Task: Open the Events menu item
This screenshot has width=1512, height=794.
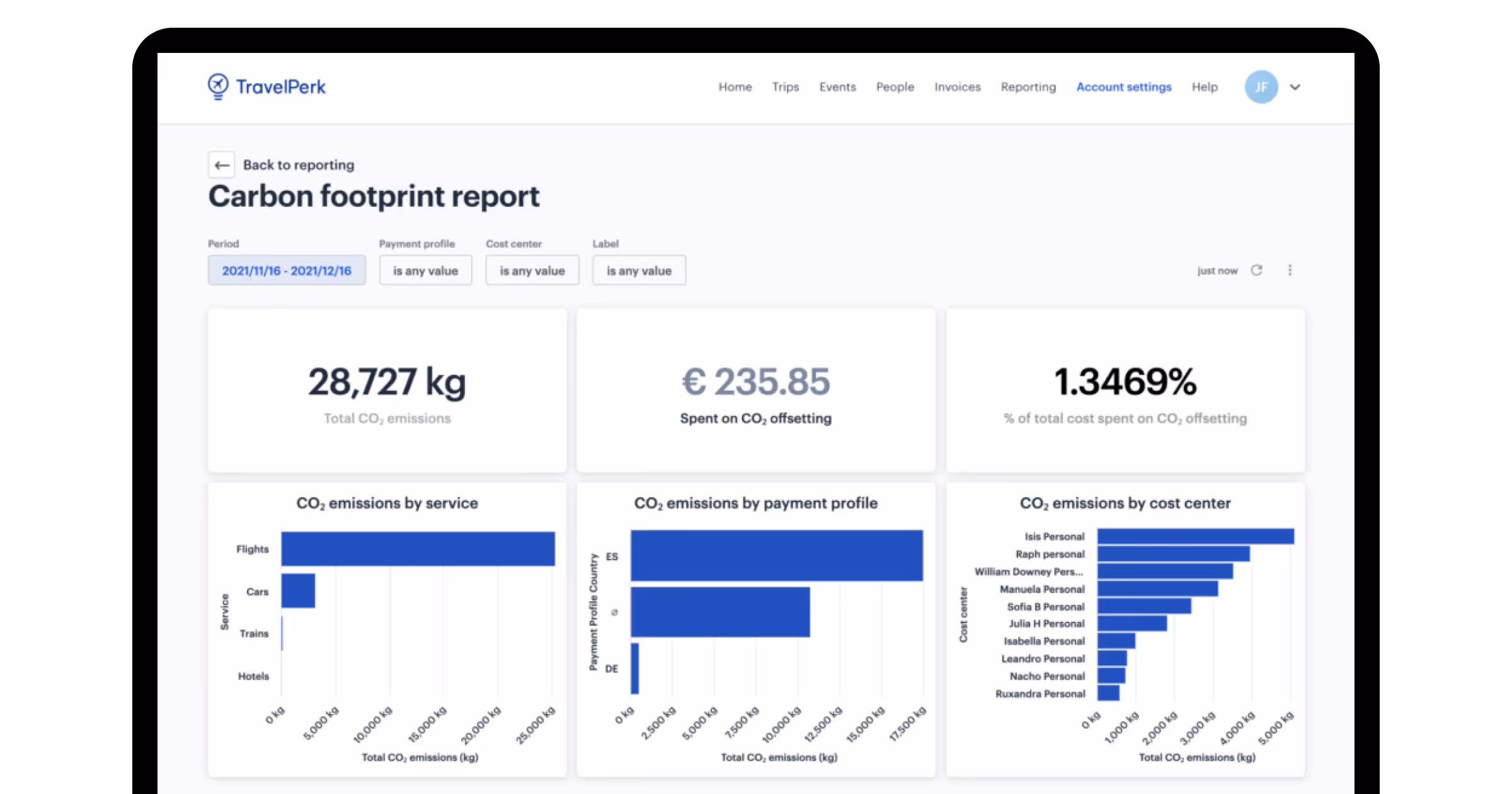Action: point(837,87)
